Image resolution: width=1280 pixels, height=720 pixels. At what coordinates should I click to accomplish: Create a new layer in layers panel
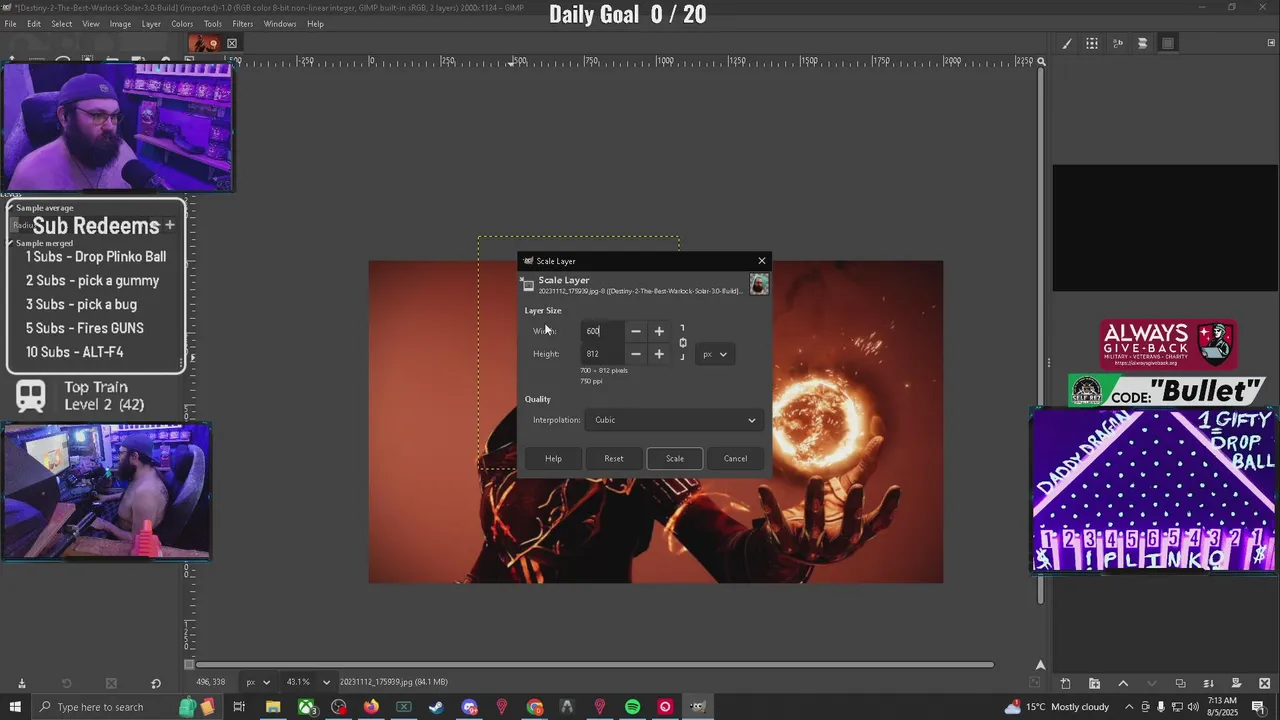point(1065,684)
